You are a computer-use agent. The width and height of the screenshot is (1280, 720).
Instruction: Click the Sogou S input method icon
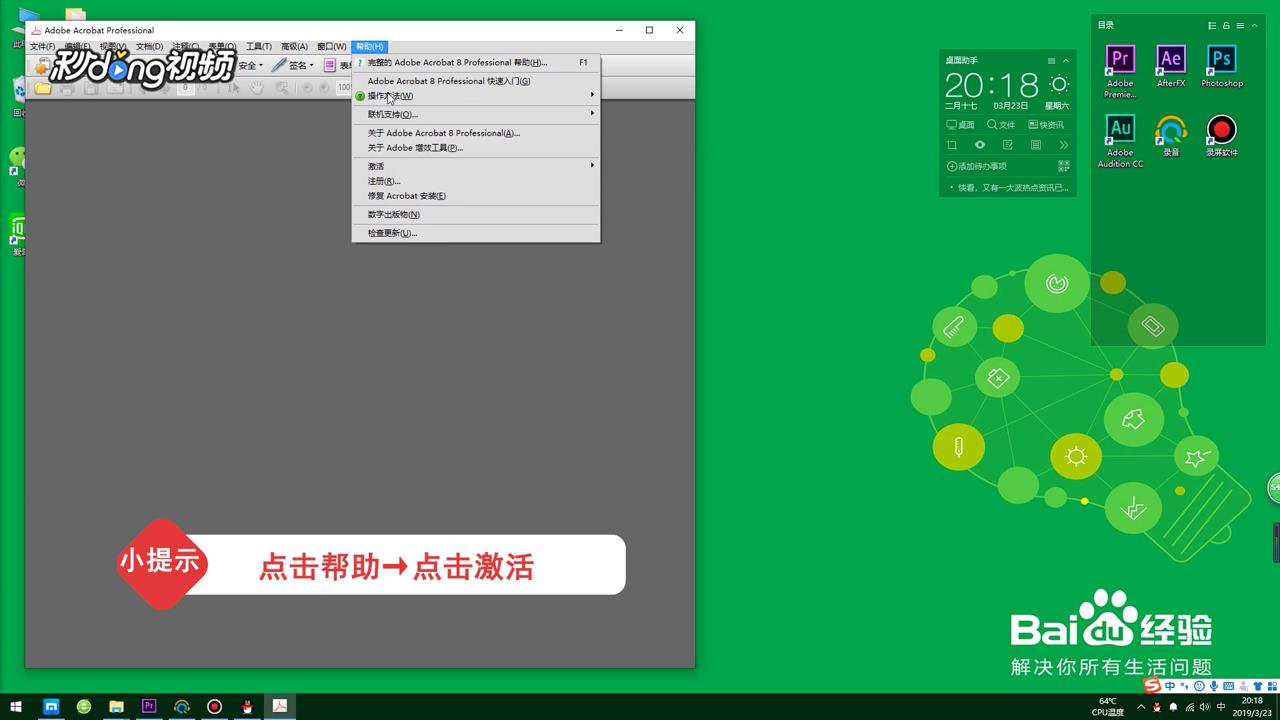click(1152, 686)
